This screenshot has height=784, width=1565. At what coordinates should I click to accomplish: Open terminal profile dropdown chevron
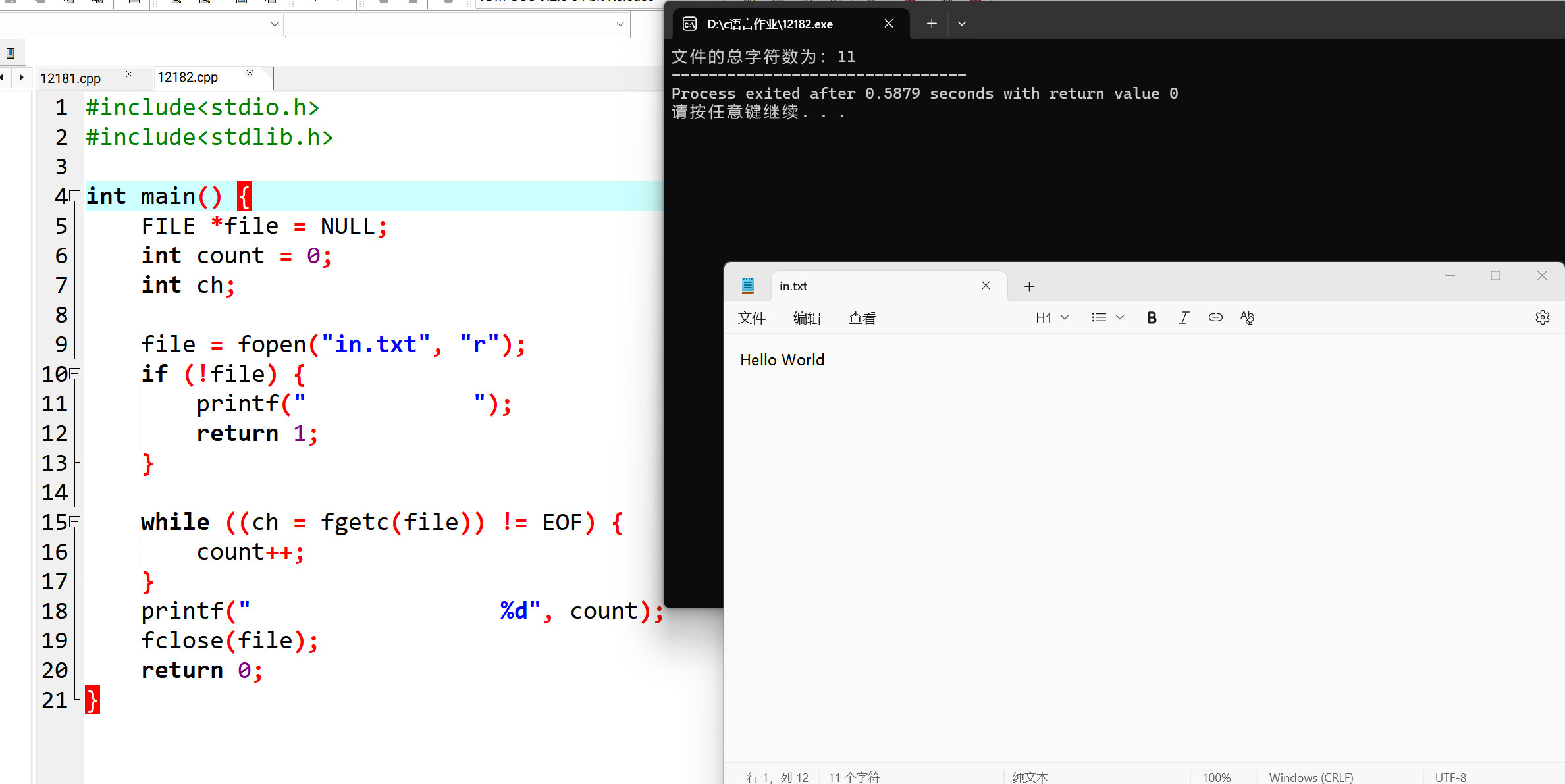pos(962,24)
